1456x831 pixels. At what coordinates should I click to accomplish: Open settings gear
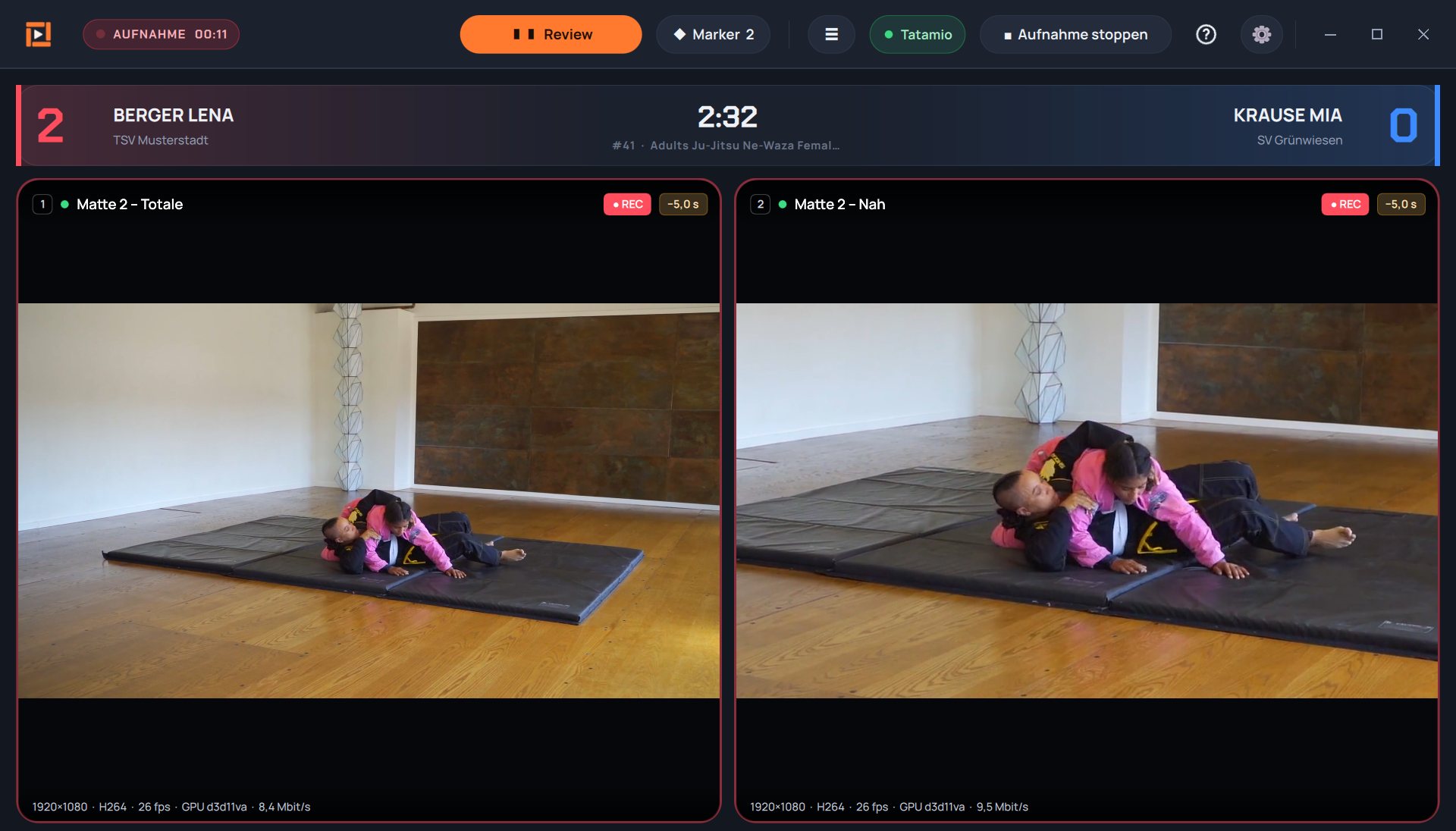tap(1261, 34)
